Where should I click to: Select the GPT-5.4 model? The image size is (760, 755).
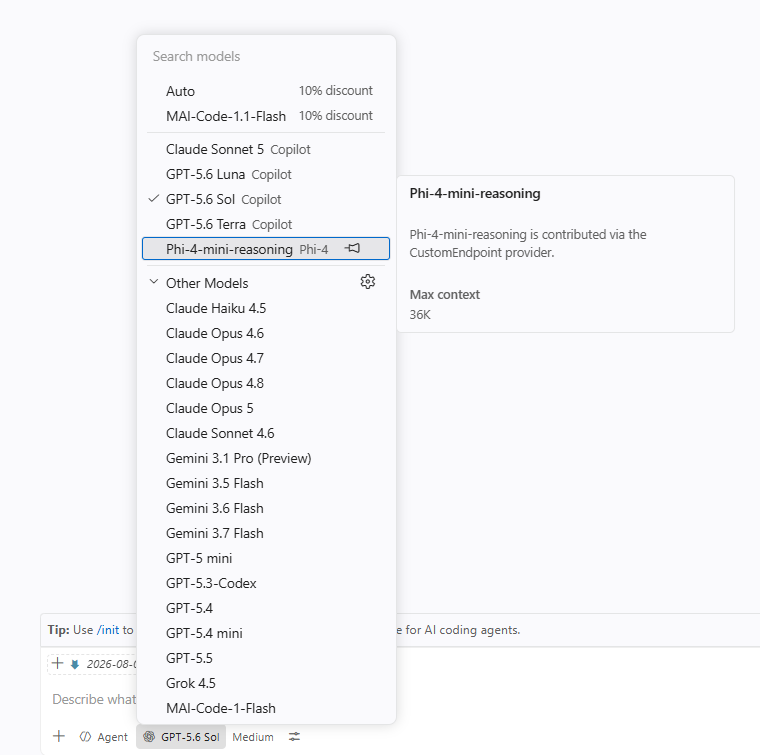point(266,608)
